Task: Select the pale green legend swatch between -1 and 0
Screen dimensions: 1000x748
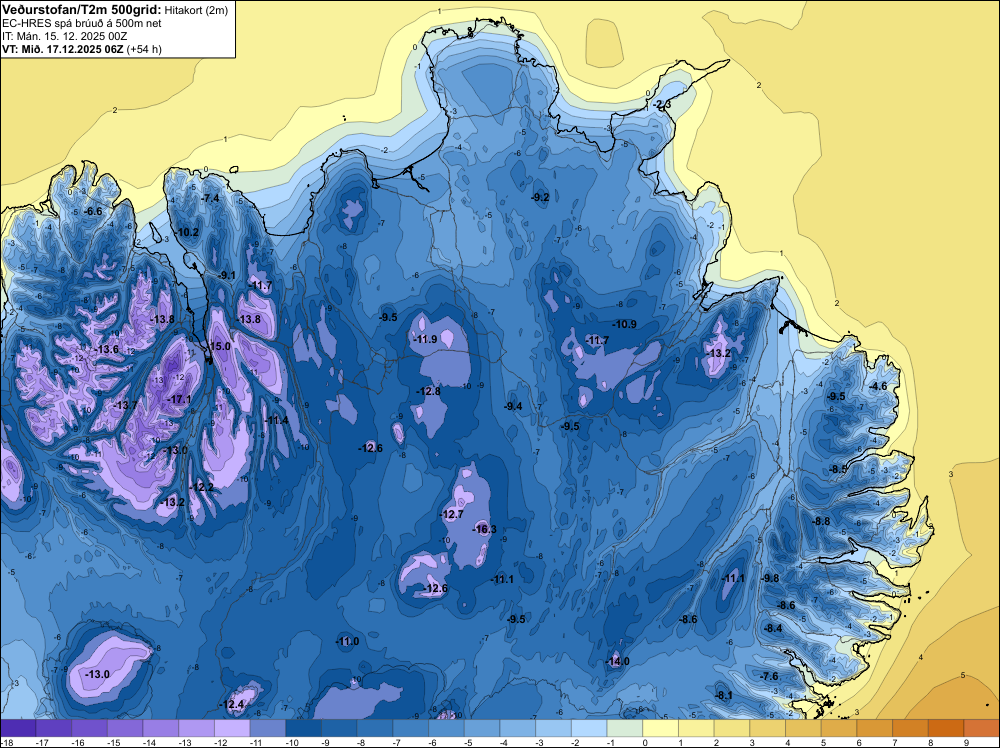Action: pyautogui.click(x=625, y=728)
